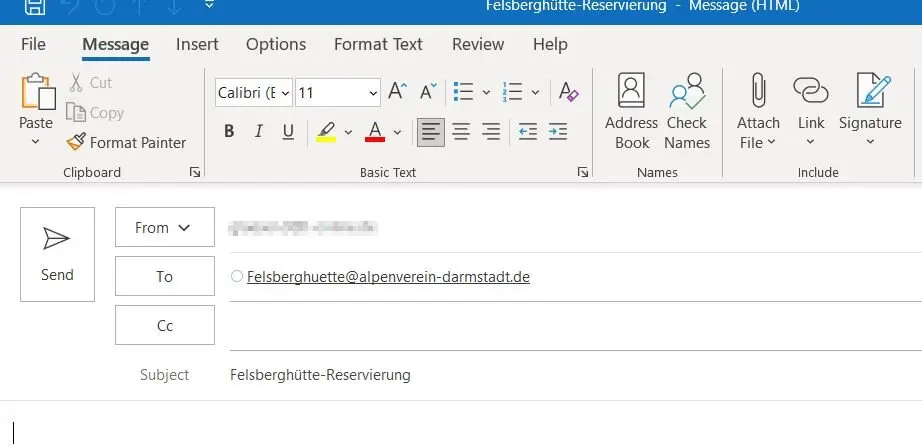The image size is (922, 446).
Task: Toggle Underline formatting
Action: pos(288,131)
